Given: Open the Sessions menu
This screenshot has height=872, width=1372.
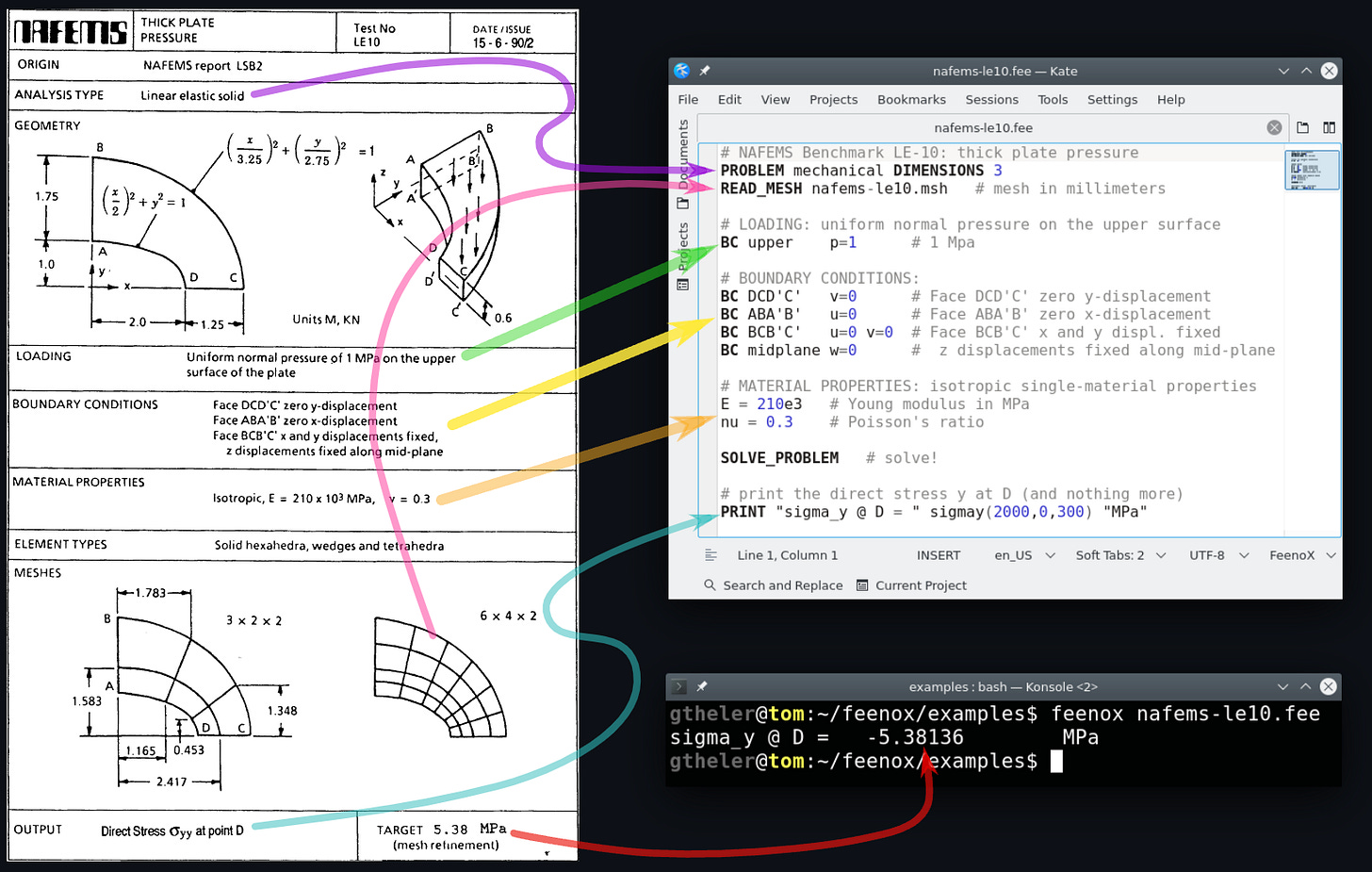Looking at the screenshot, I should pos(992,100).
